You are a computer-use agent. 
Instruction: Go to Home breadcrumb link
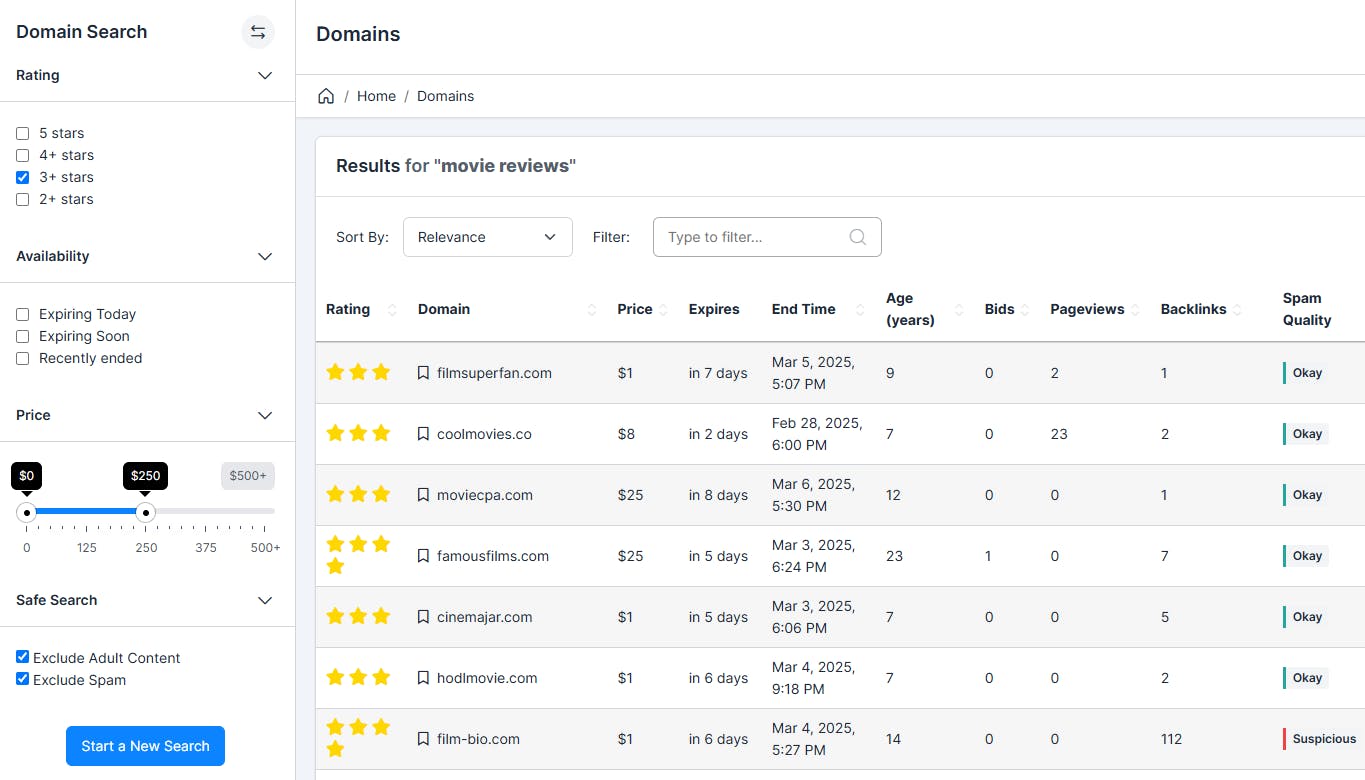(x=376, y=96)
